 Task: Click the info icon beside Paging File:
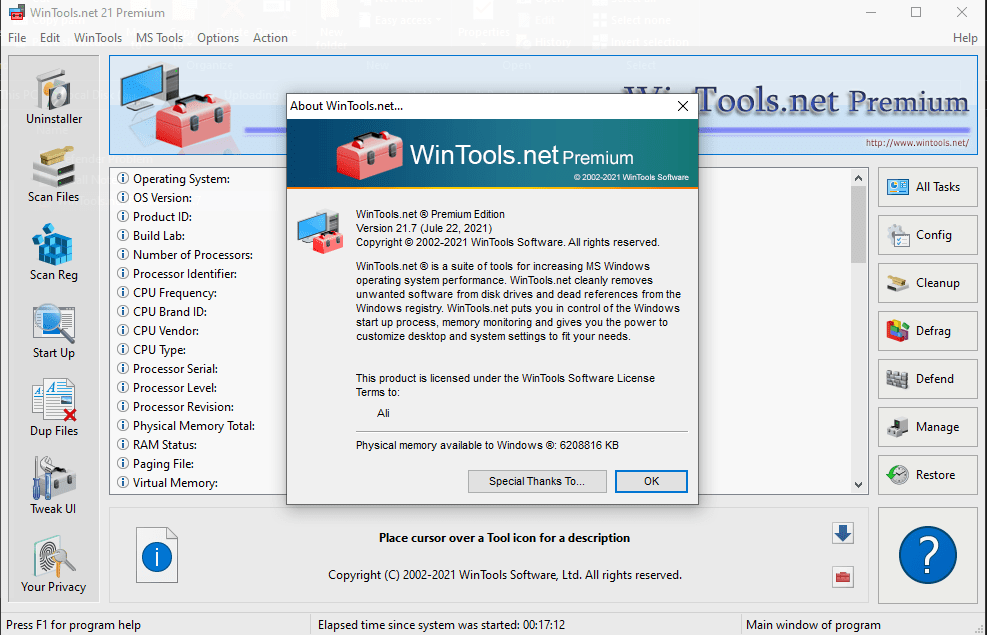[123, 464]
